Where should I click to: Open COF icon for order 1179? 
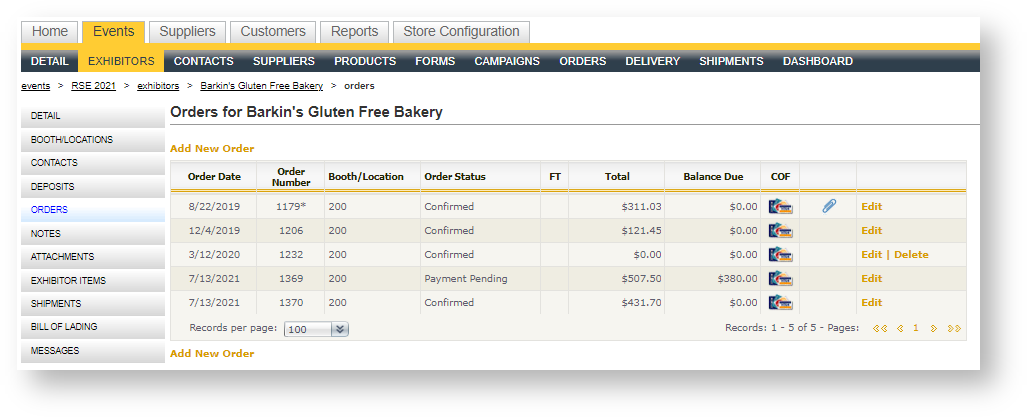click(x=780, y=207)
